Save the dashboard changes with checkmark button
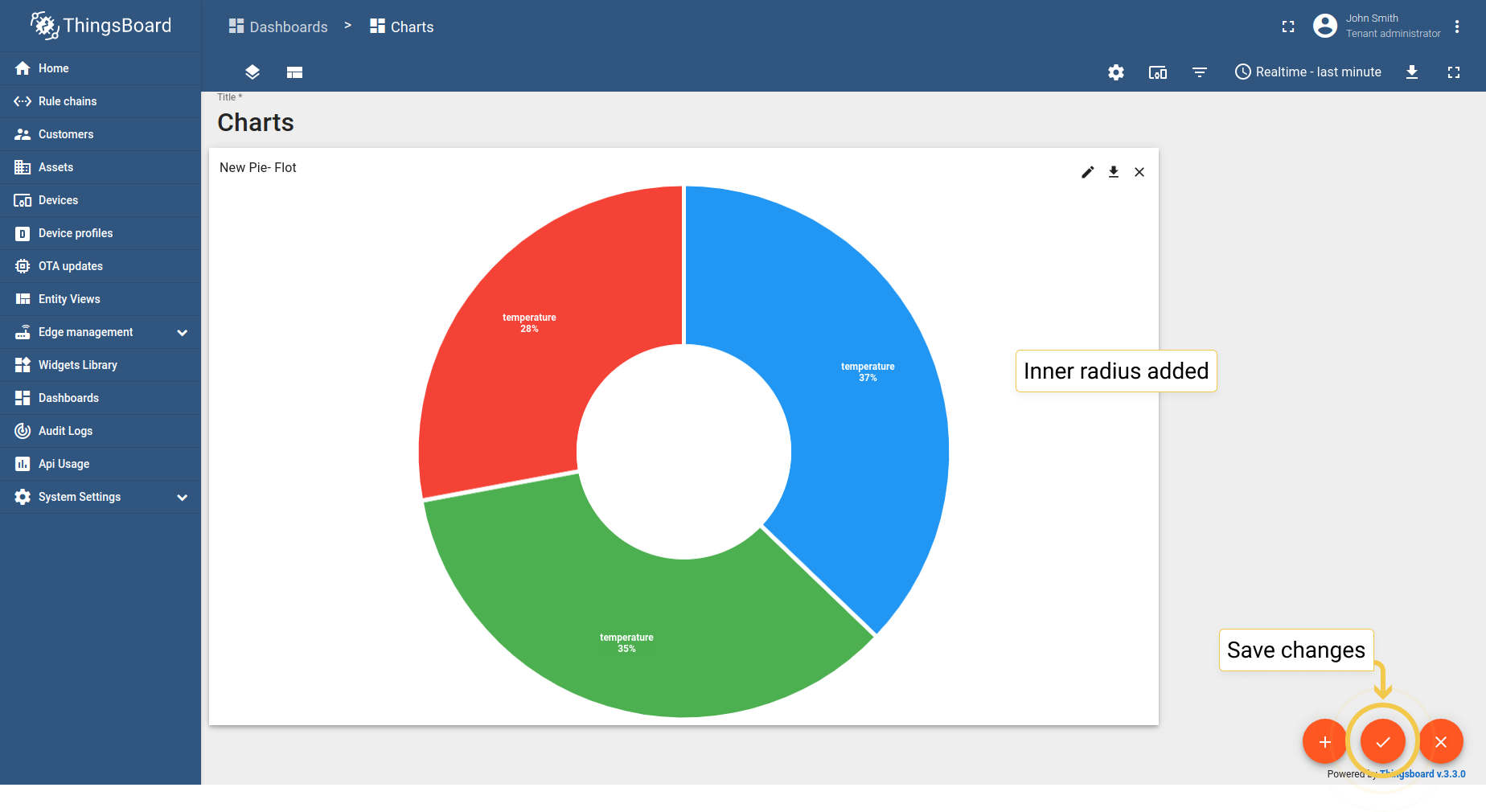The image size is (1486, 812). coord(1383,741)
